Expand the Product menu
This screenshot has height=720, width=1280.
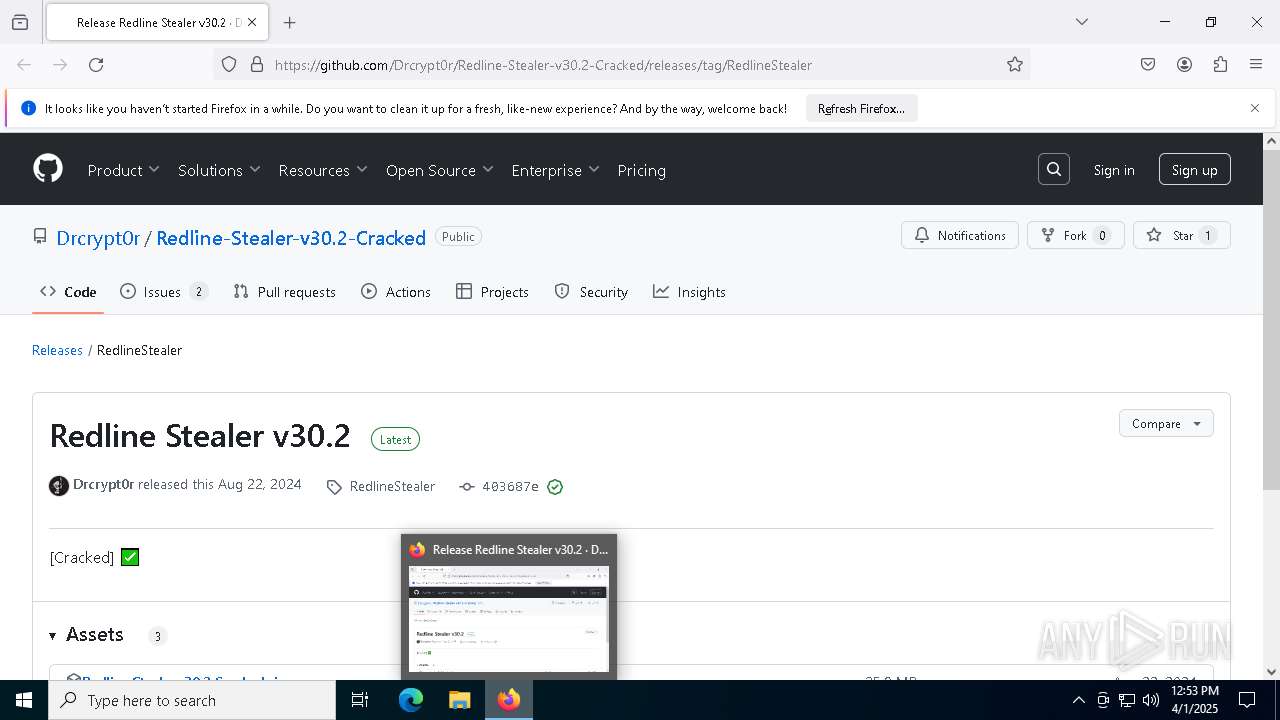tap(123, 170)
